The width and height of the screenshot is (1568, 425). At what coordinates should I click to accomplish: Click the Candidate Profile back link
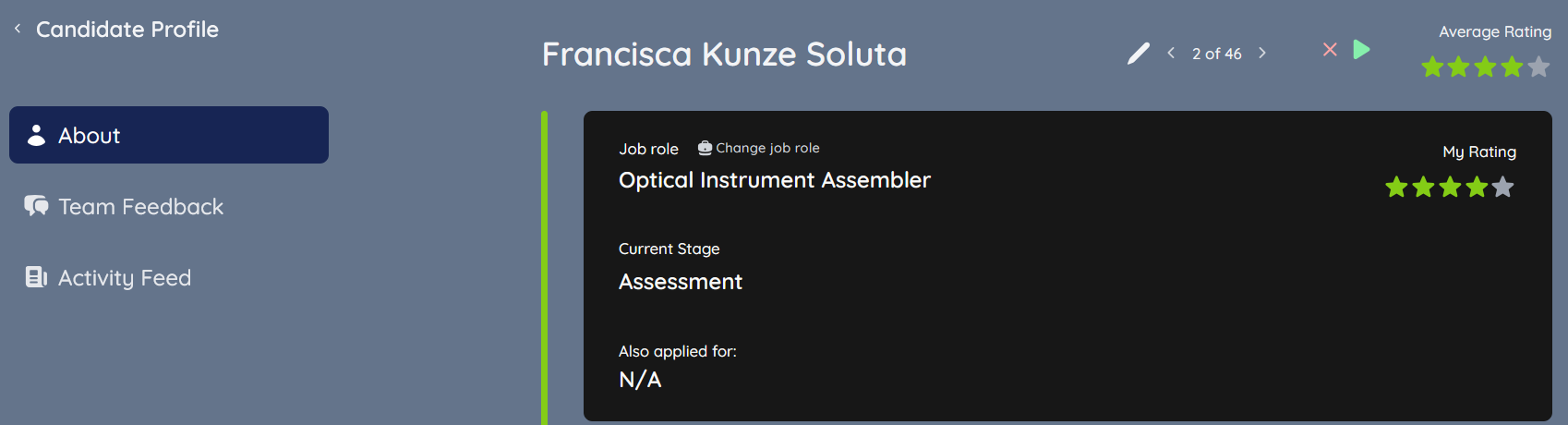tap(127, 29)
